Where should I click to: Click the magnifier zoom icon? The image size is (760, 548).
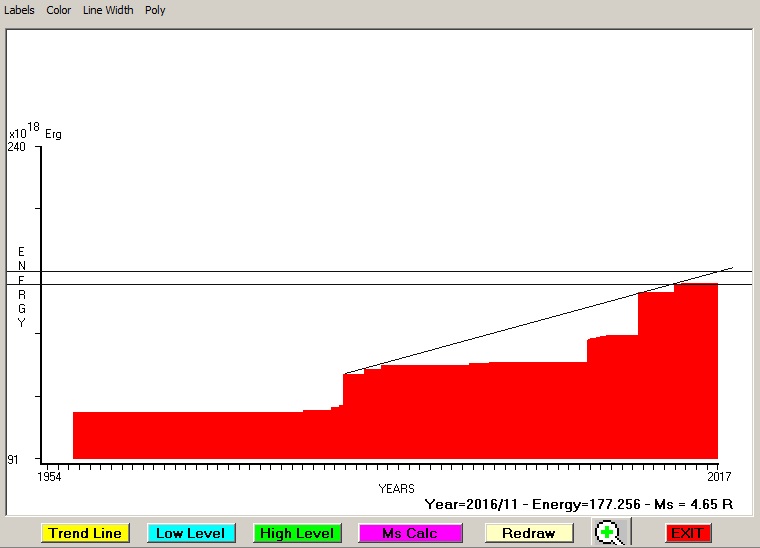click(608, 533)
